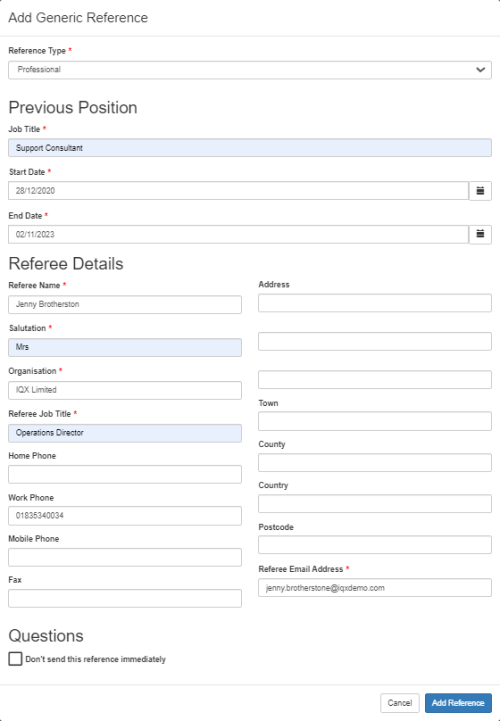500x721 pixels.
Task: Select the Start Date text field
Action: pos(238,191)
